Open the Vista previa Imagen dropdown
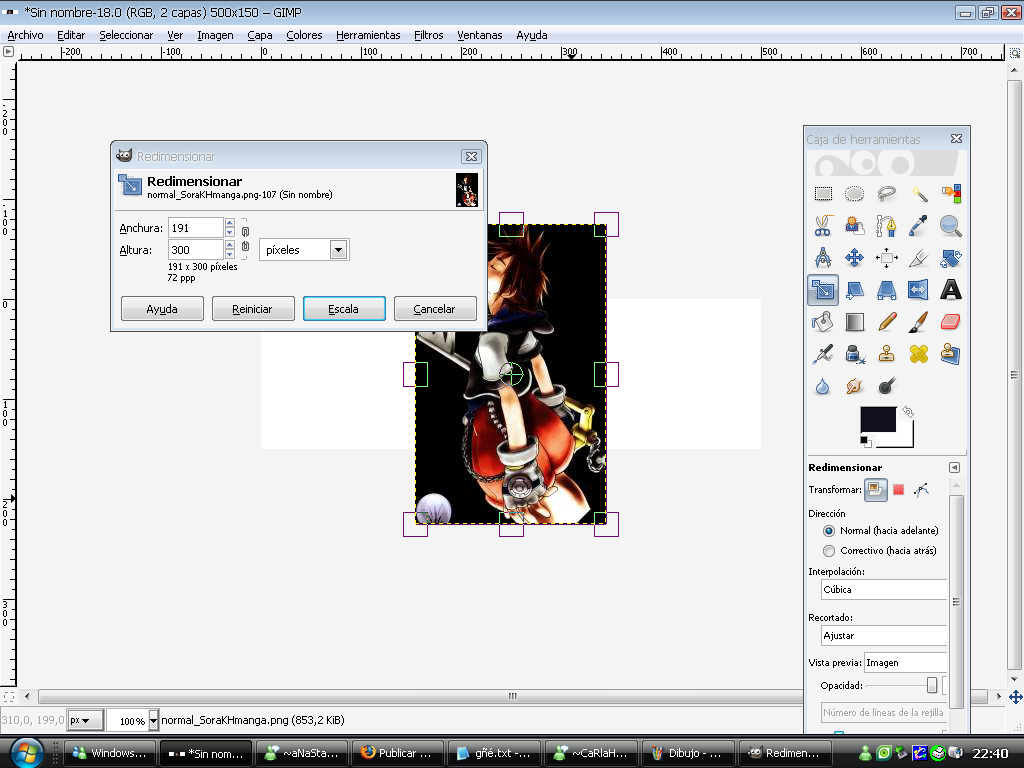The image size is (1024, 768). 905,663
